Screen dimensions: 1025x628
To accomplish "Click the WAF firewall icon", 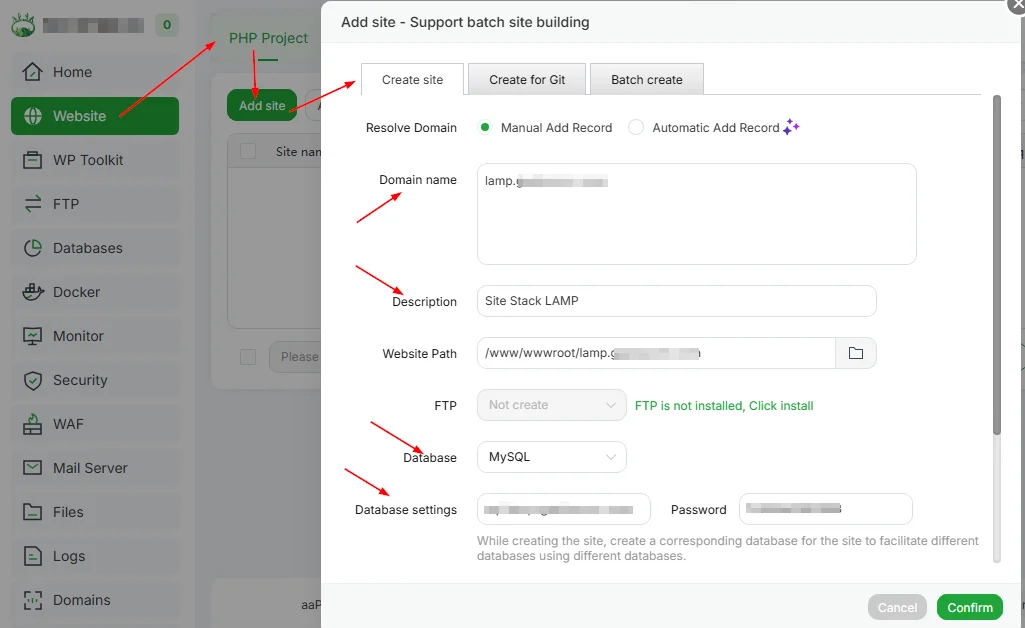I will (33, 424).
